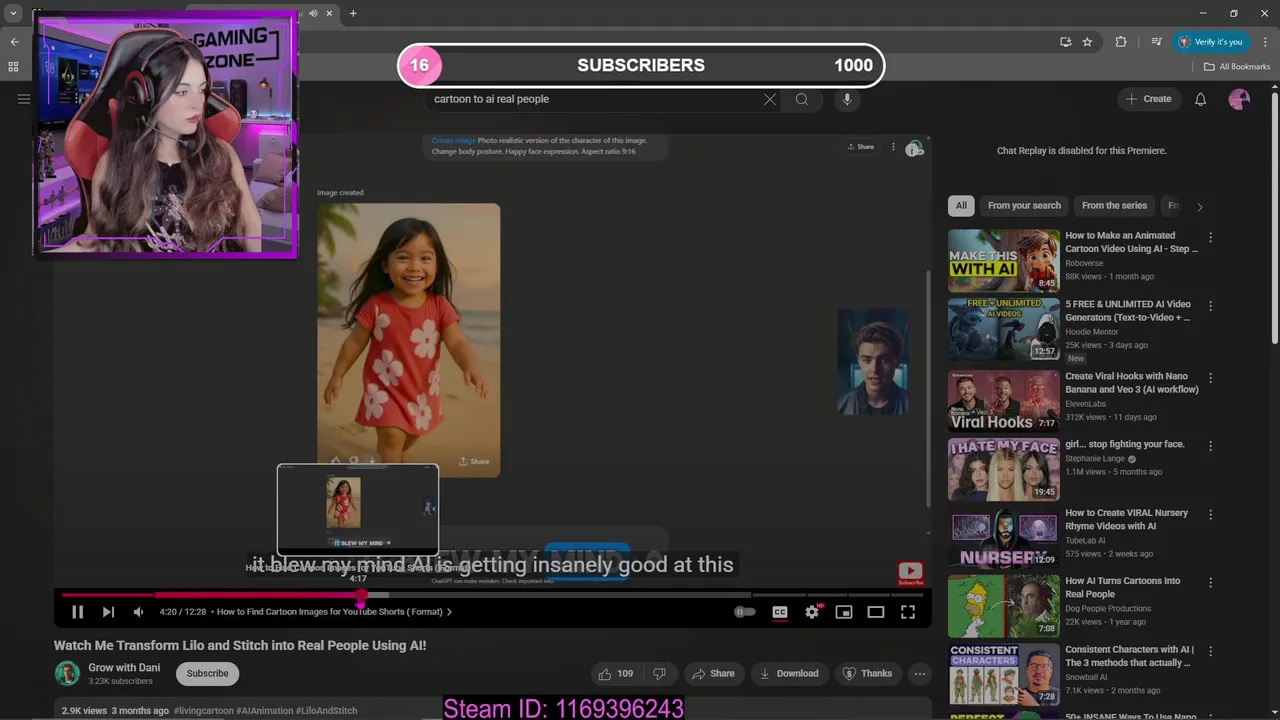This screenshot has height=720, width=1280.
Task: Toggle autoplay switch in player
Action: coord(745,612)
